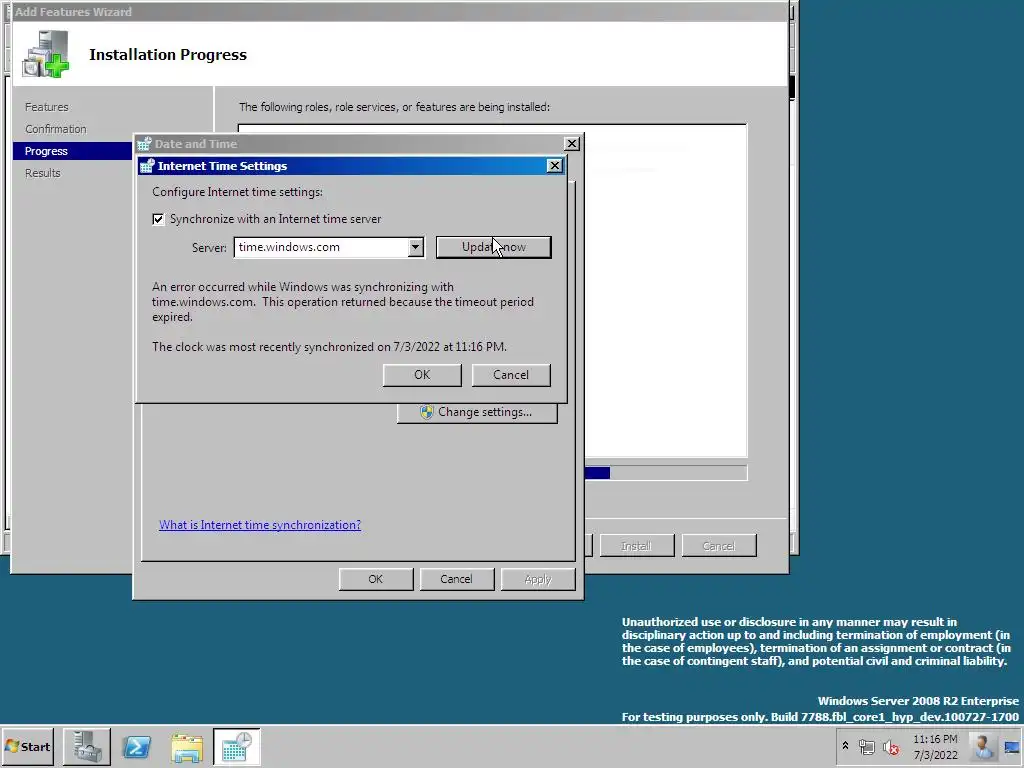Click Cancel in Date and Time window

pos(456,579)
